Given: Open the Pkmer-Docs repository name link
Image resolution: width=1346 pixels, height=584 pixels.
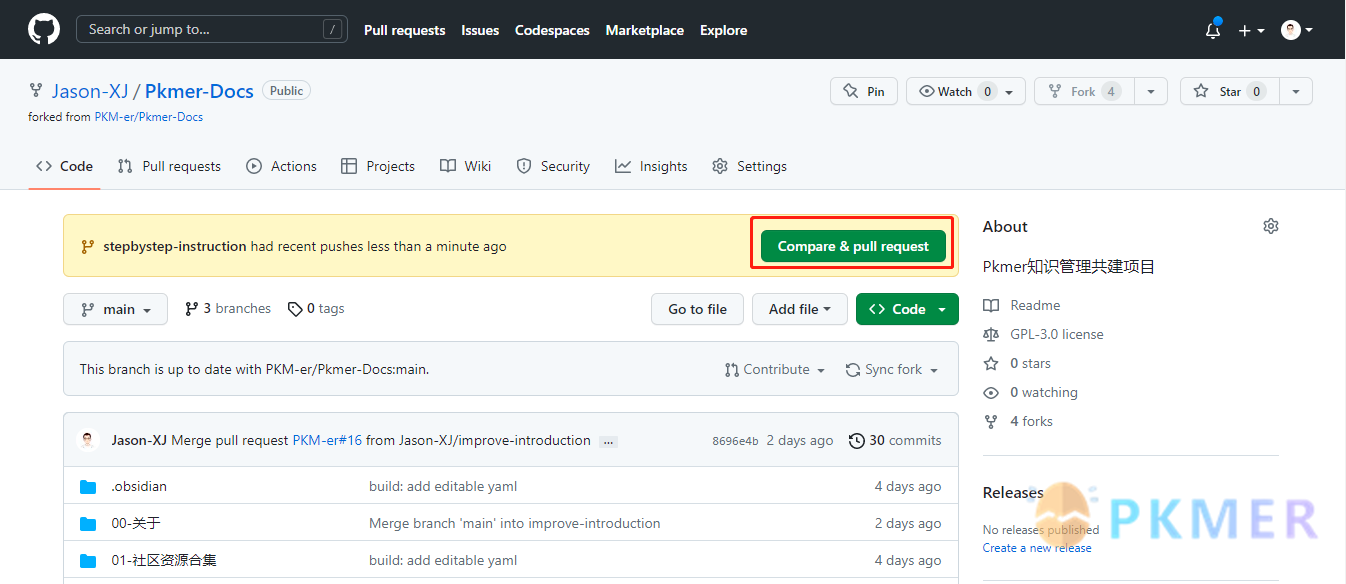Looking at the screenshot, I should pos(199,91).
